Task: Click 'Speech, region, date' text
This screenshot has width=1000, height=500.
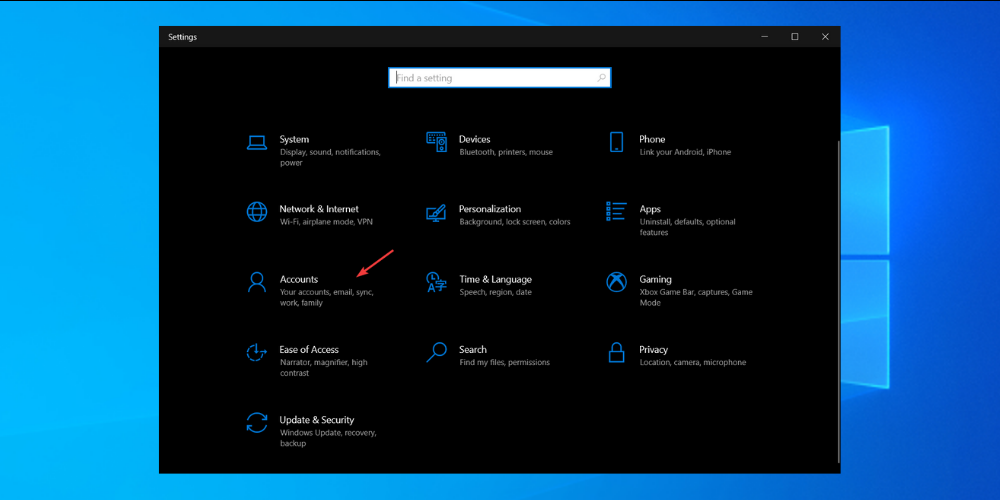Action: 495,292
